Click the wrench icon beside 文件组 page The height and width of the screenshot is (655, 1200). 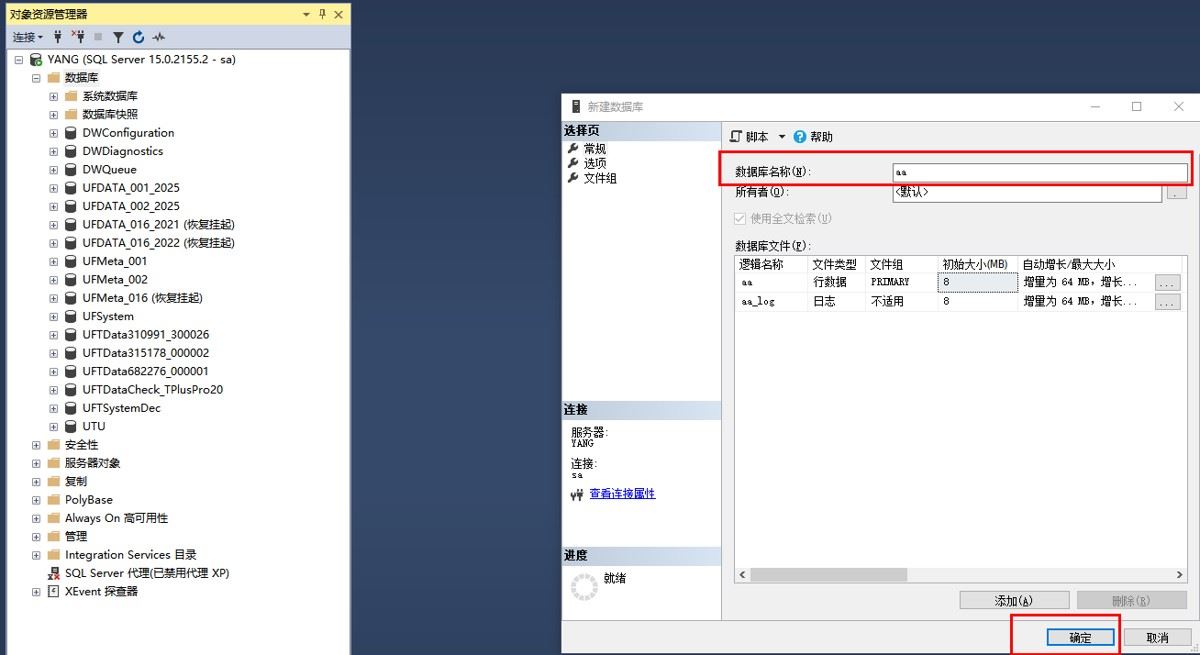tap(573, 178)
